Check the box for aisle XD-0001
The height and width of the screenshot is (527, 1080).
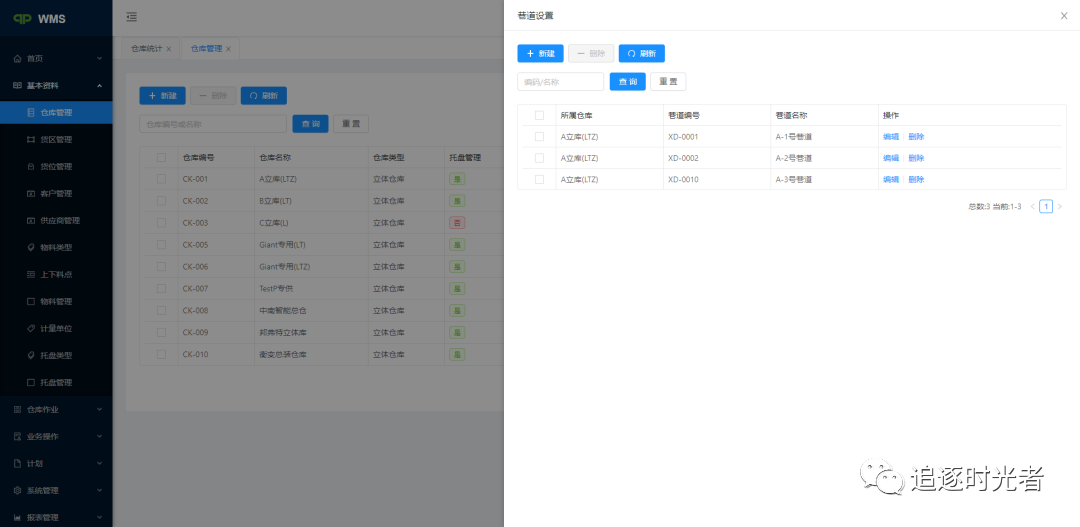pos(539,137)
